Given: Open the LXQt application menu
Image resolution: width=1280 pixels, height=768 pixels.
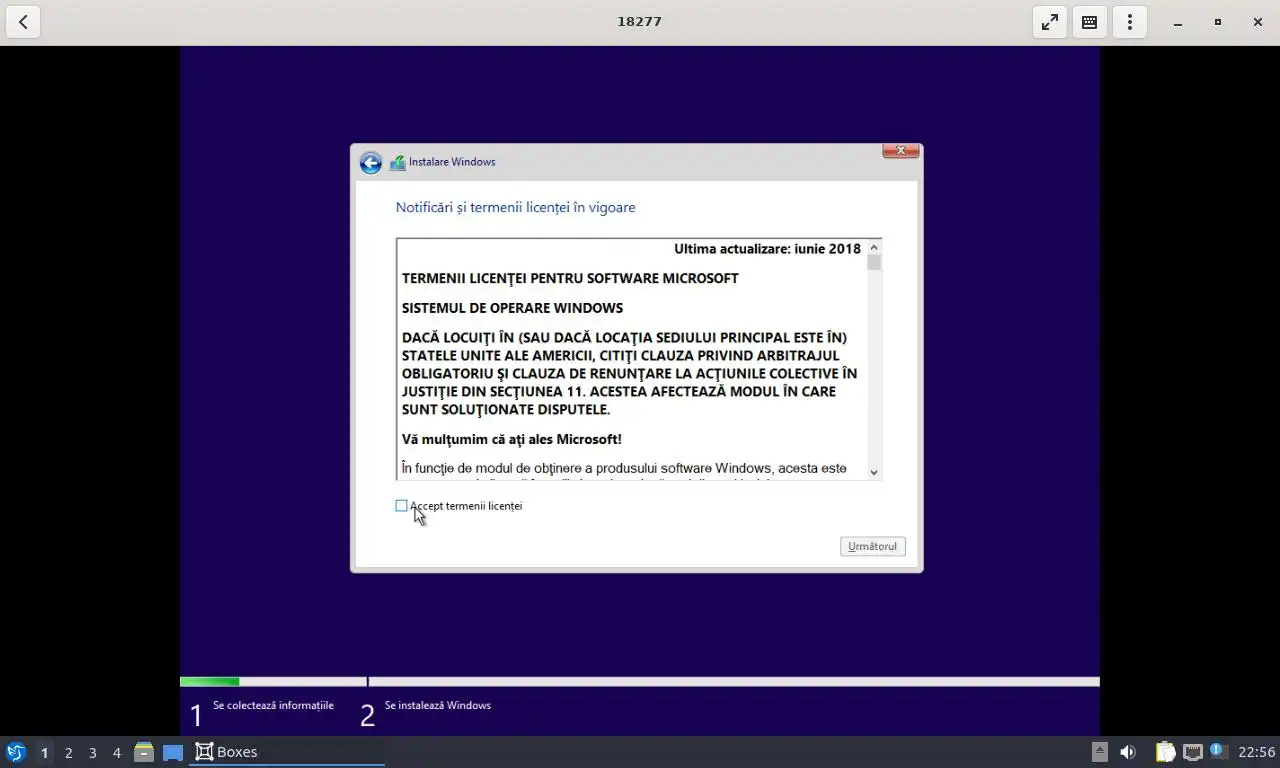Looking at the screenshot, I should pos(15,752).
